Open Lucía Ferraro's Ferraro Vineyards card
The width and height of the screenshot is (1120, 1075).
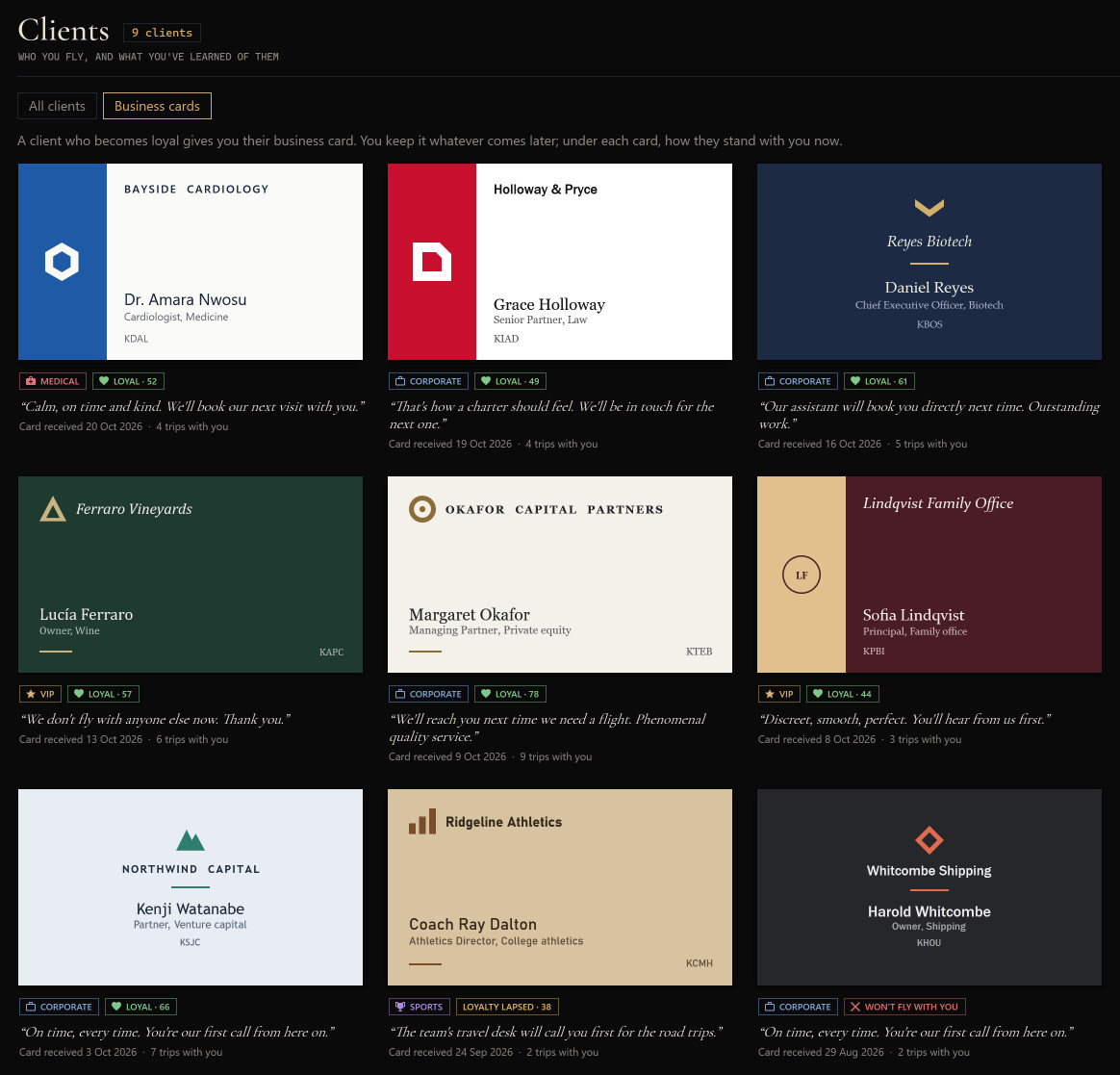pyautogui.click(x=190, y=575)
